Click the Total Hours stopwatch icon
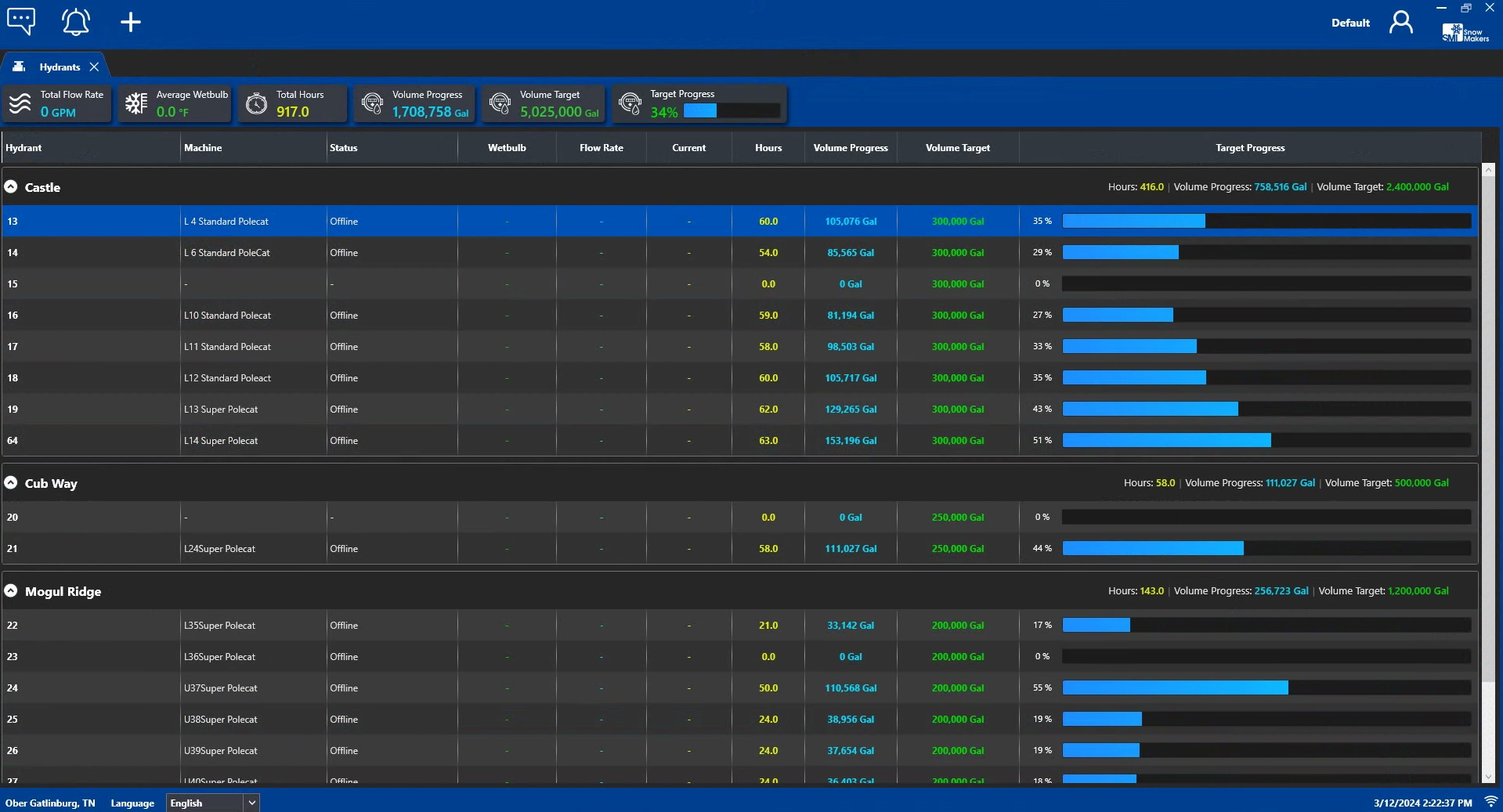The width and height of the screenshot is (1503, 812). pyautogui.click(x=257, y=103)
